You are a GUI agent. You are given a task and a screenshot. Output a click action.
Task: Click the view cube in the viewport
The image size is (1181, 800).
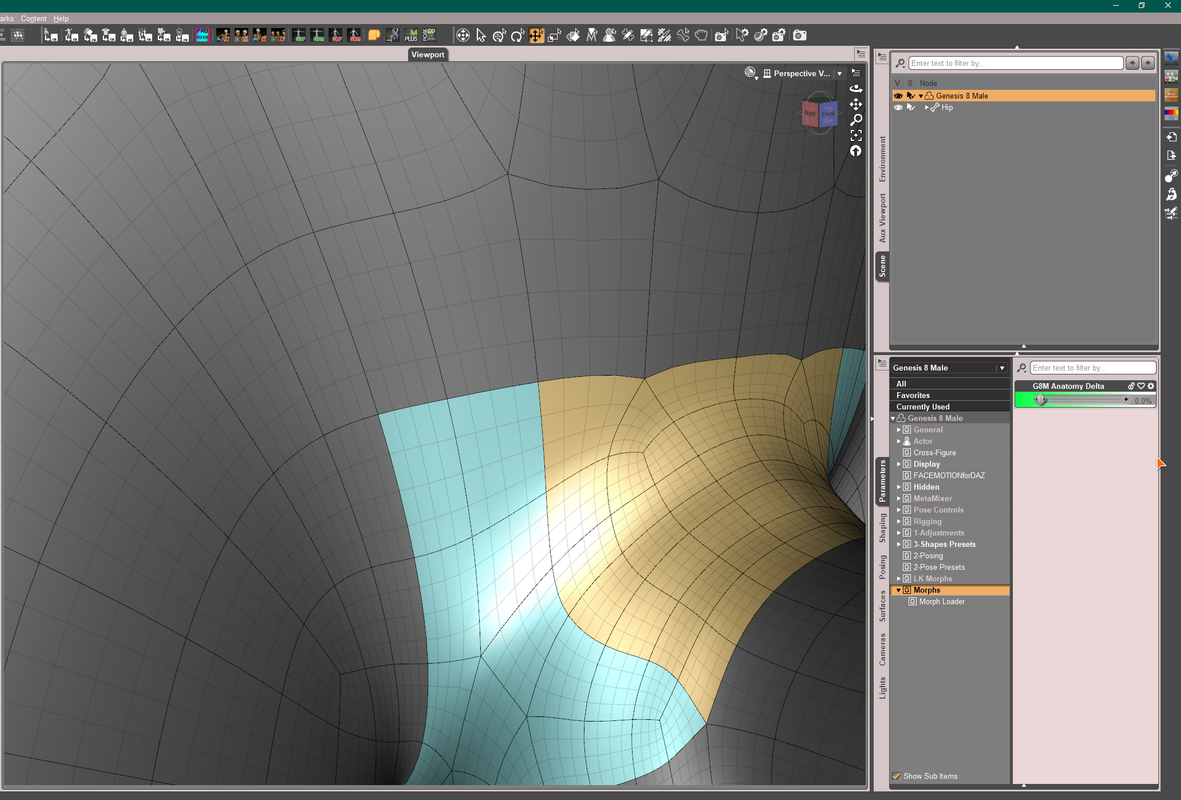pyautogui.click(x=819, y=114)
